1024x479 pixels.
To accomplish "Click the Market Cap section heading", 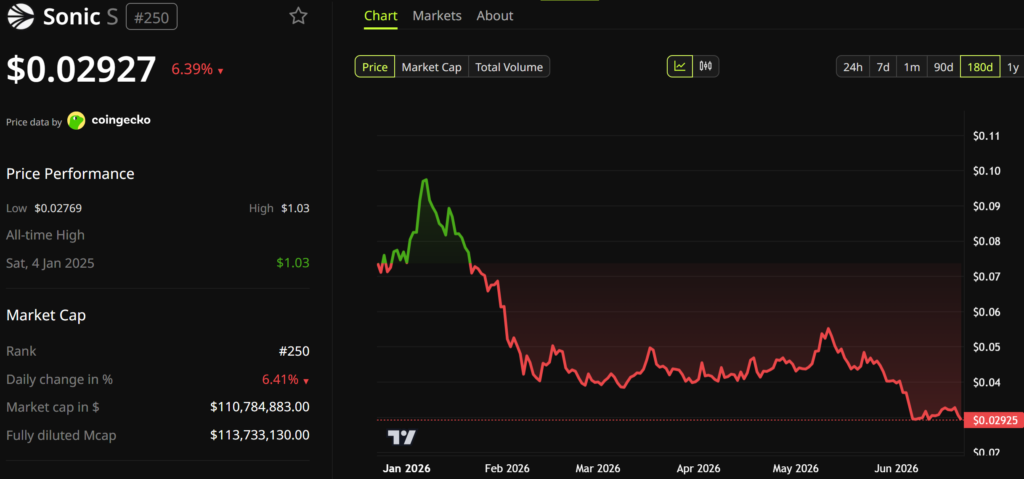I will click(x=46, y=315).
